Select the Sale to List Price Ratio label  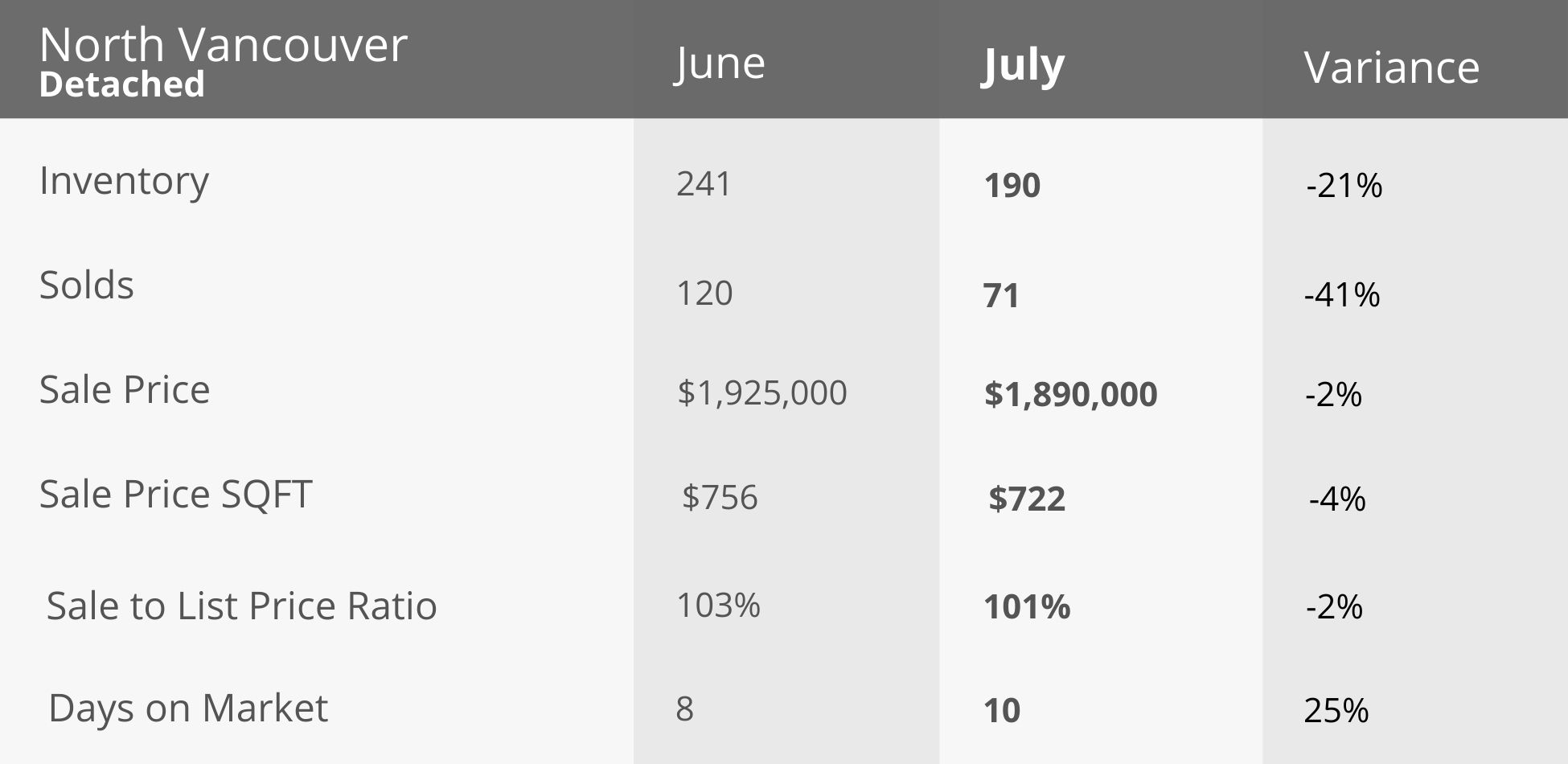click(x=241, y=606)
